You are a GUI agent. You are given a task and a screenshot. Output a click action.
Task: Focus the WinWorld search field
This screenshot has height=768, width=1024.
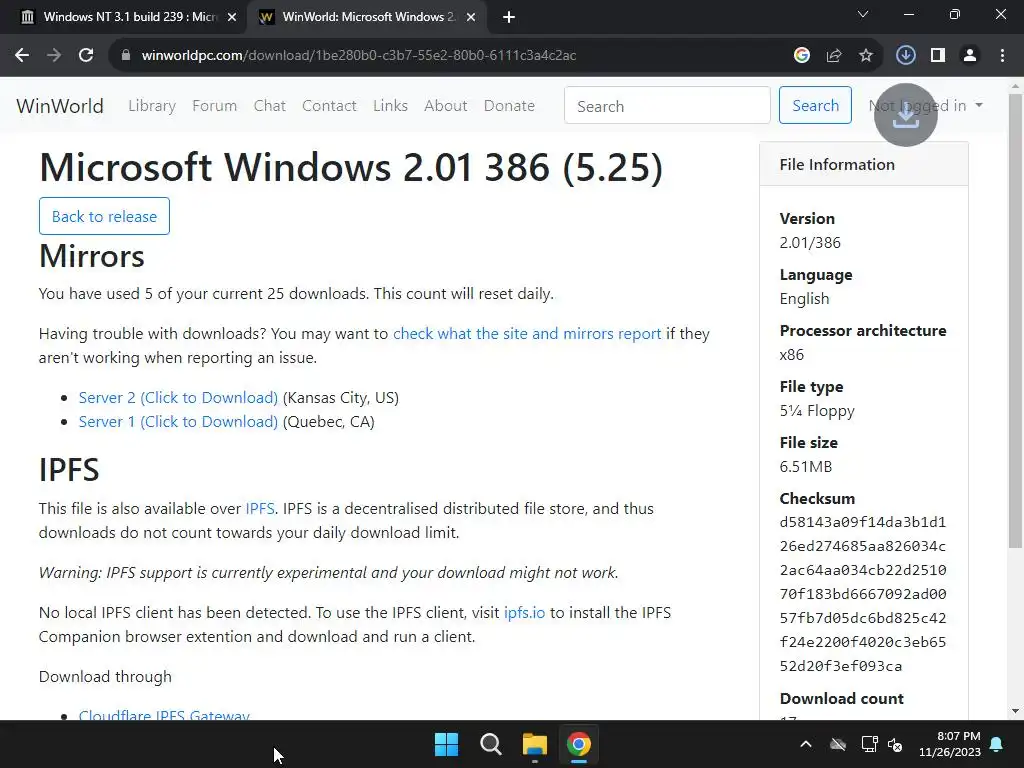(x=667, y=105)
